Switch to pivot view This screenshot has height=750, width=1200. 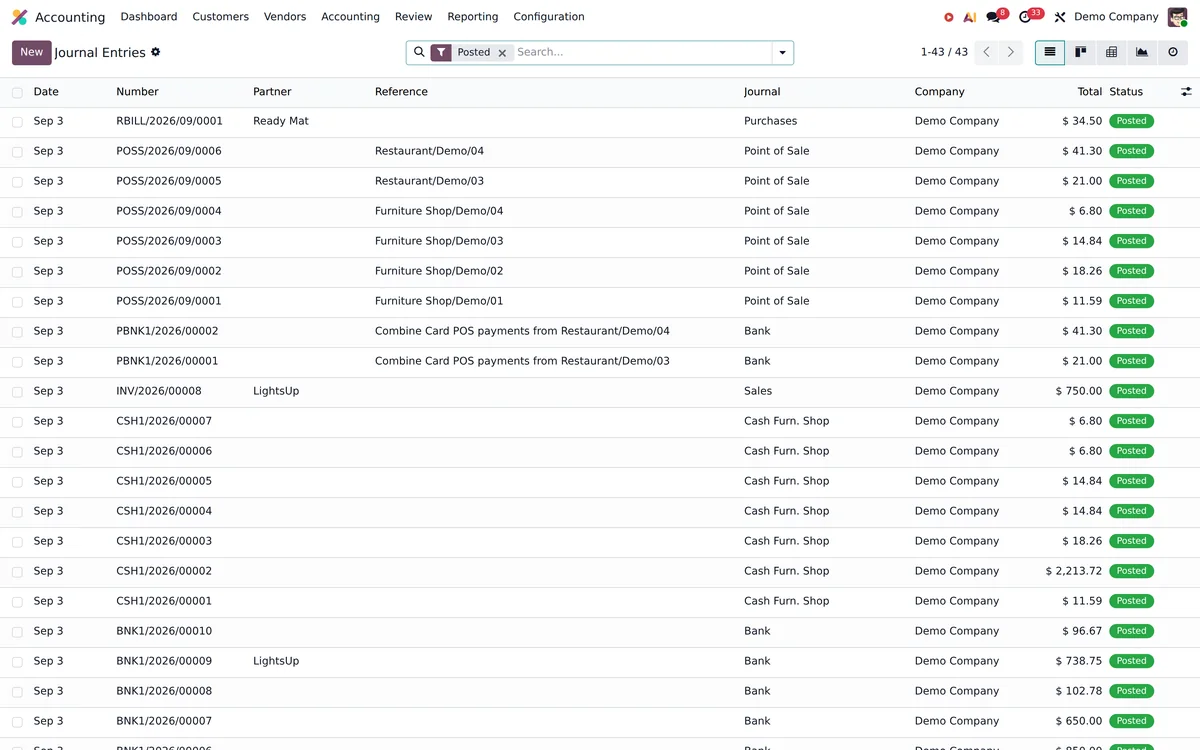[1111, 52]
